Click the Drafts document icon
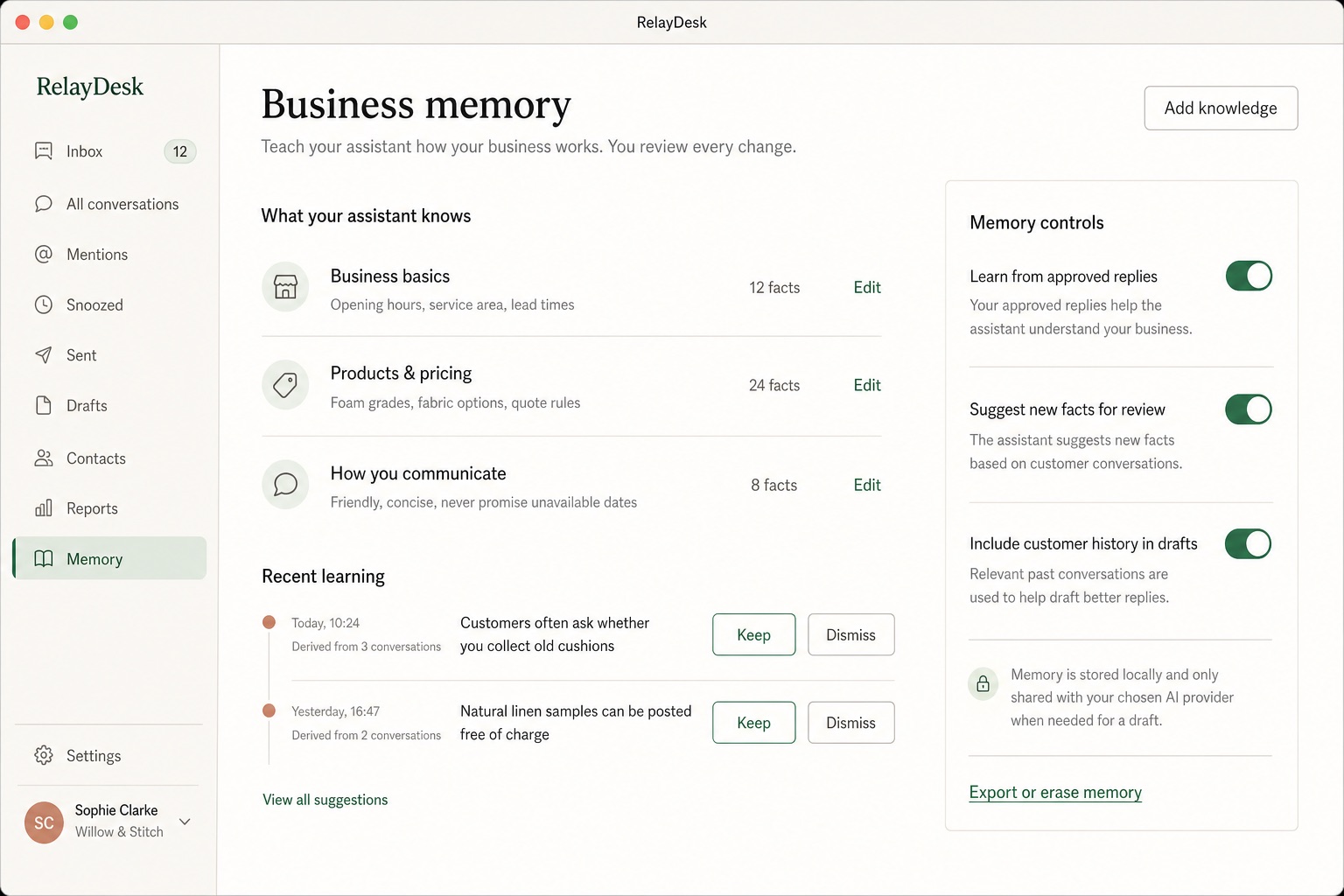 [x=44, y=405]
